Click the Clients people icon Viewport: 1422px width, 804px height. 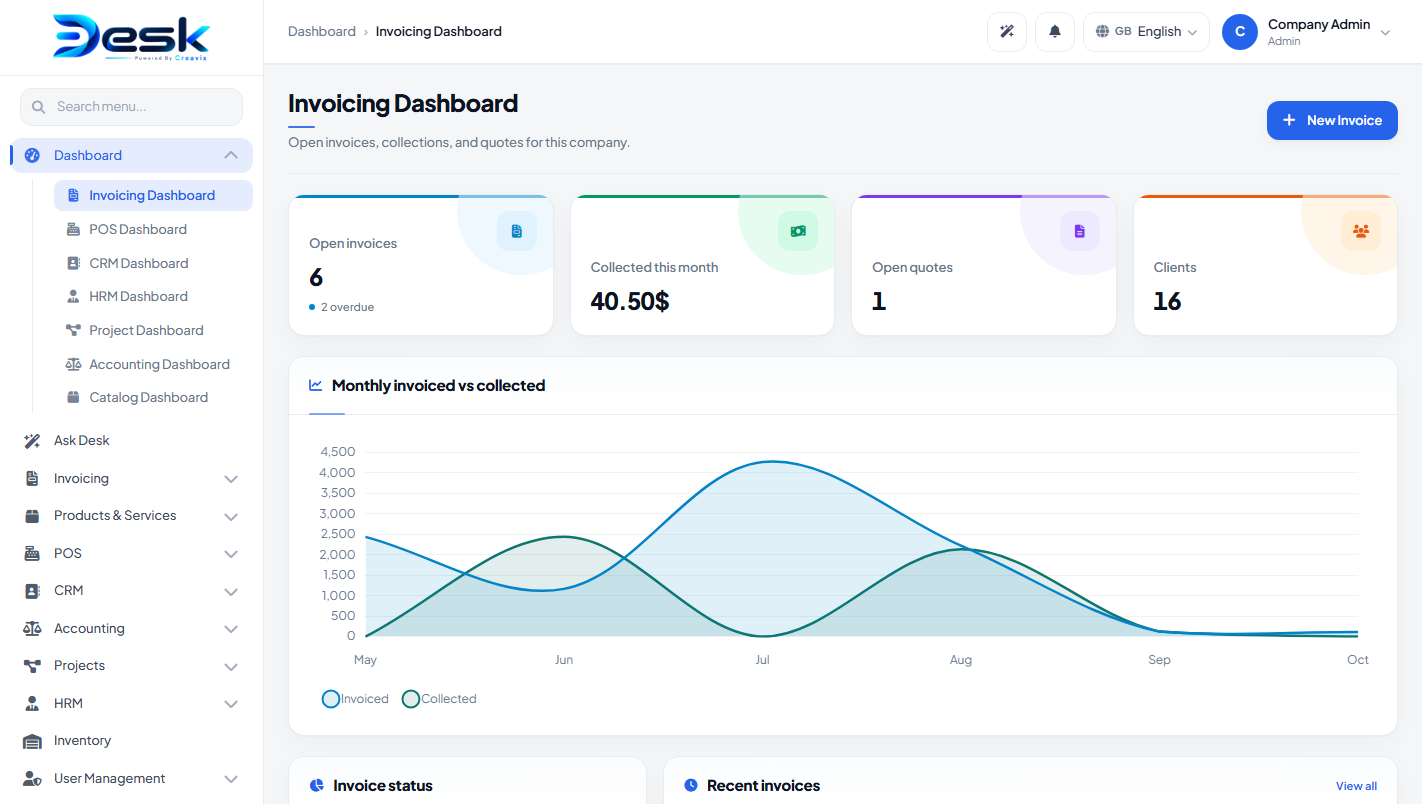[x=1361, y=231]
